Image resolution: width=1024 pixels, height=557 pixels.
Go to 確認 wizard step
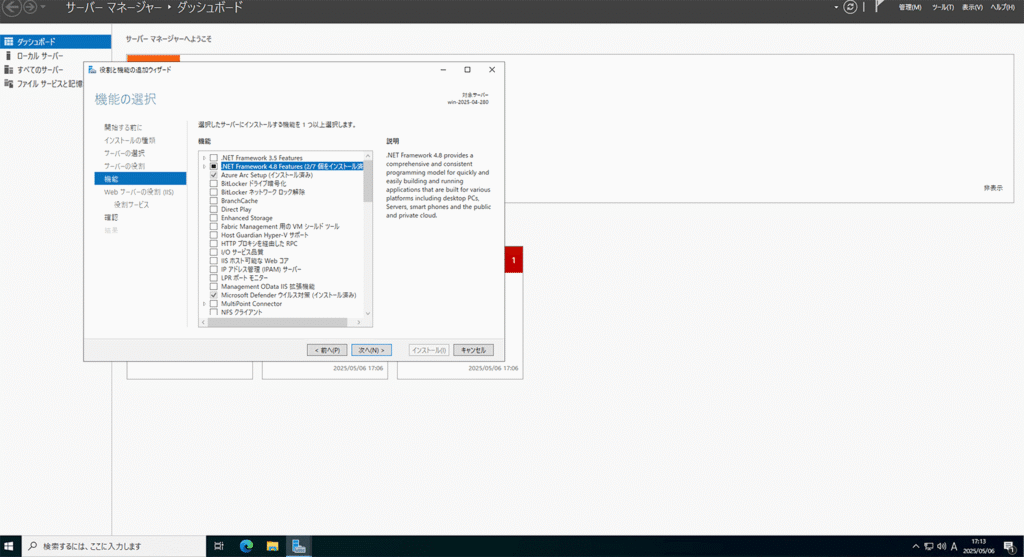tap(111, 217)
